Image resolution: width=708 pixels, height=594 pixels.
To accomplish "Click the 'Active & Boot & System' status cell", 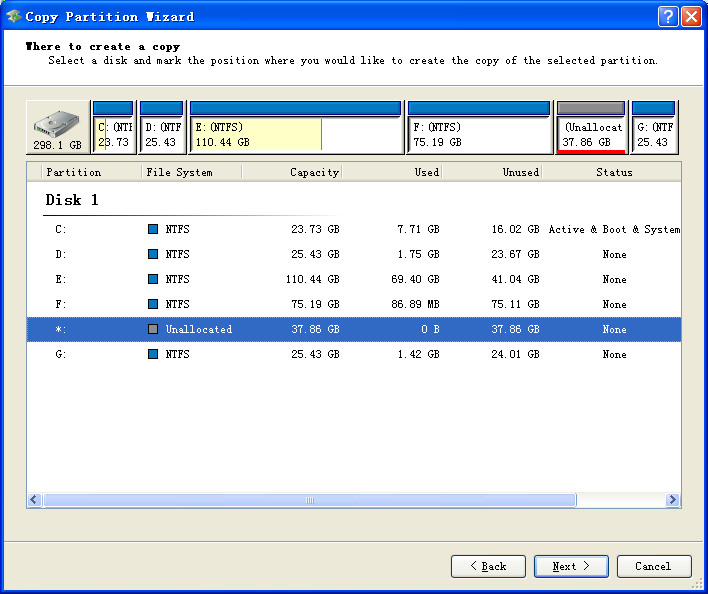I will tap(614, 229).
